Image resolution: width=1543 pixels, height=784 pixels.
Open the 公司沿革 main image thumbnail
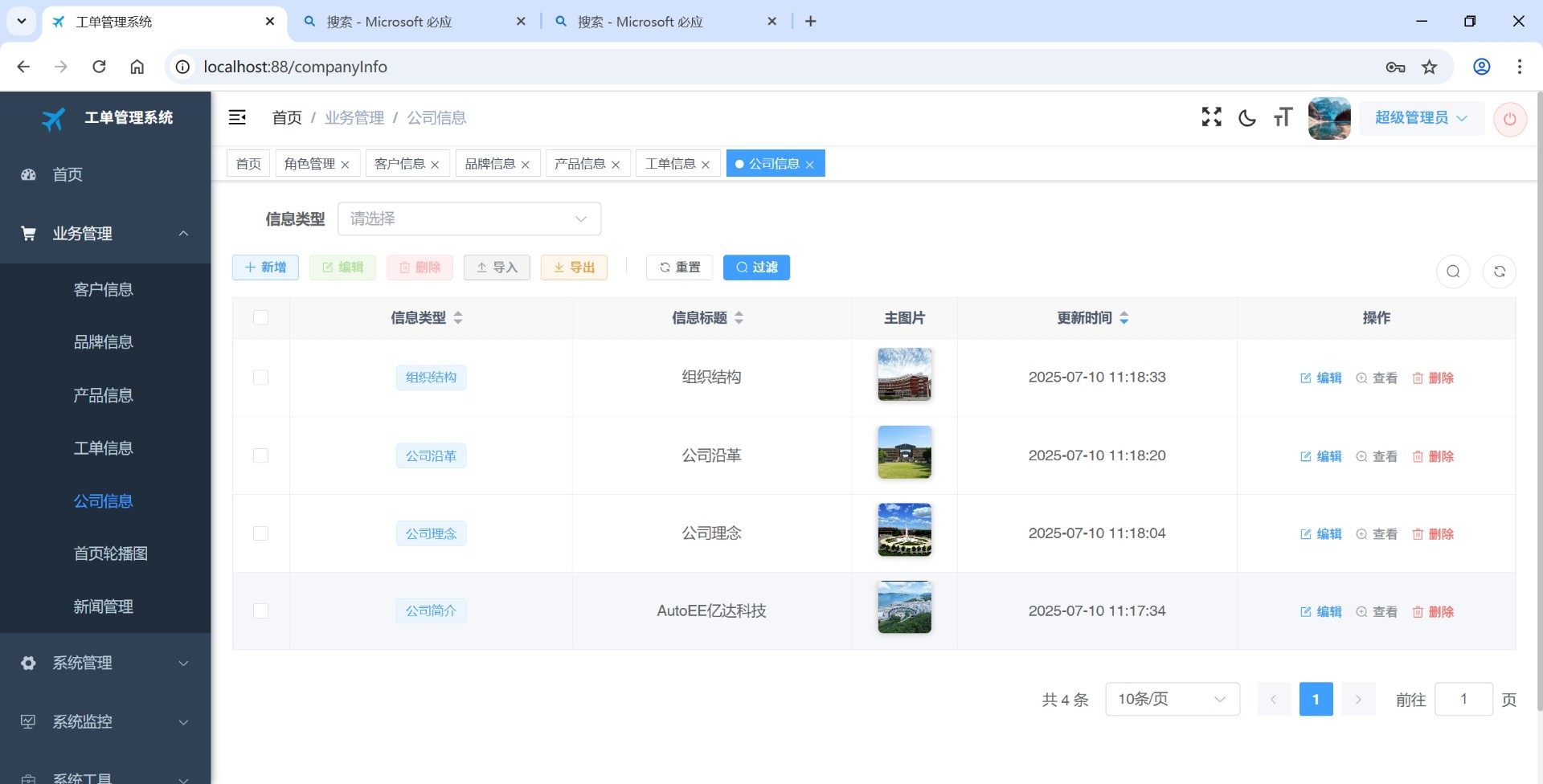point(904,452)
